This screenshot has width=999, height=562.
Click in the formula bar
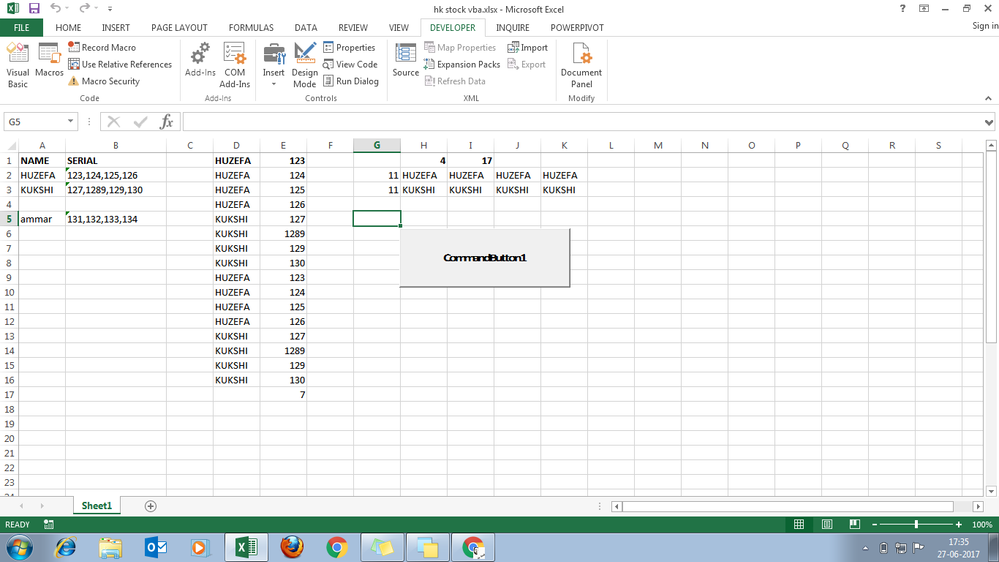pyautogui.click(x=582, y=121)
